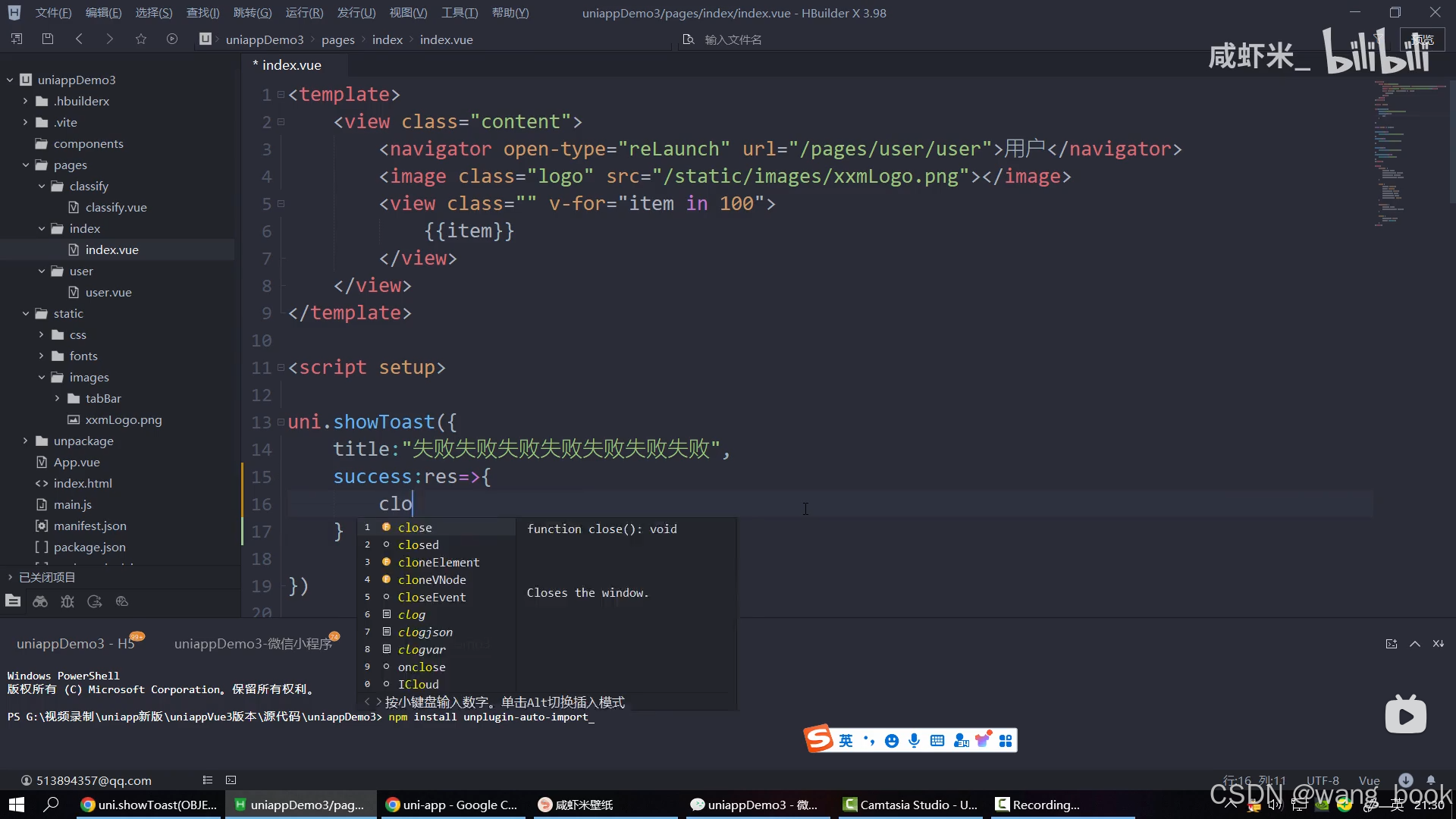1456x819 pixels.
Task: Go back with the left arrow icon
Action: click(x=79, y=39)
